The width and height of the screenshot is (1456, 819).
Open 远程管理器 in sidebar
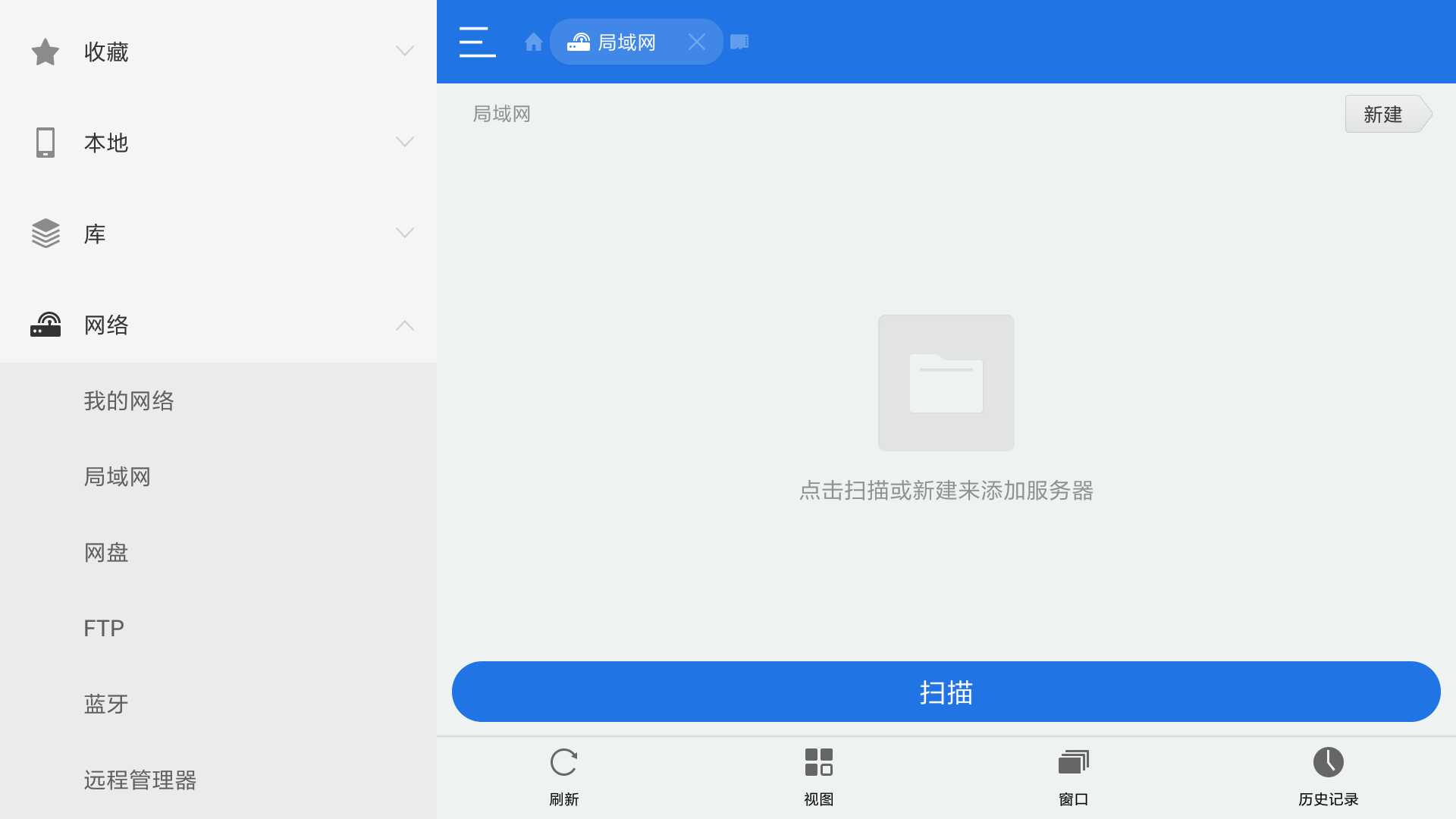pos(218,780)
